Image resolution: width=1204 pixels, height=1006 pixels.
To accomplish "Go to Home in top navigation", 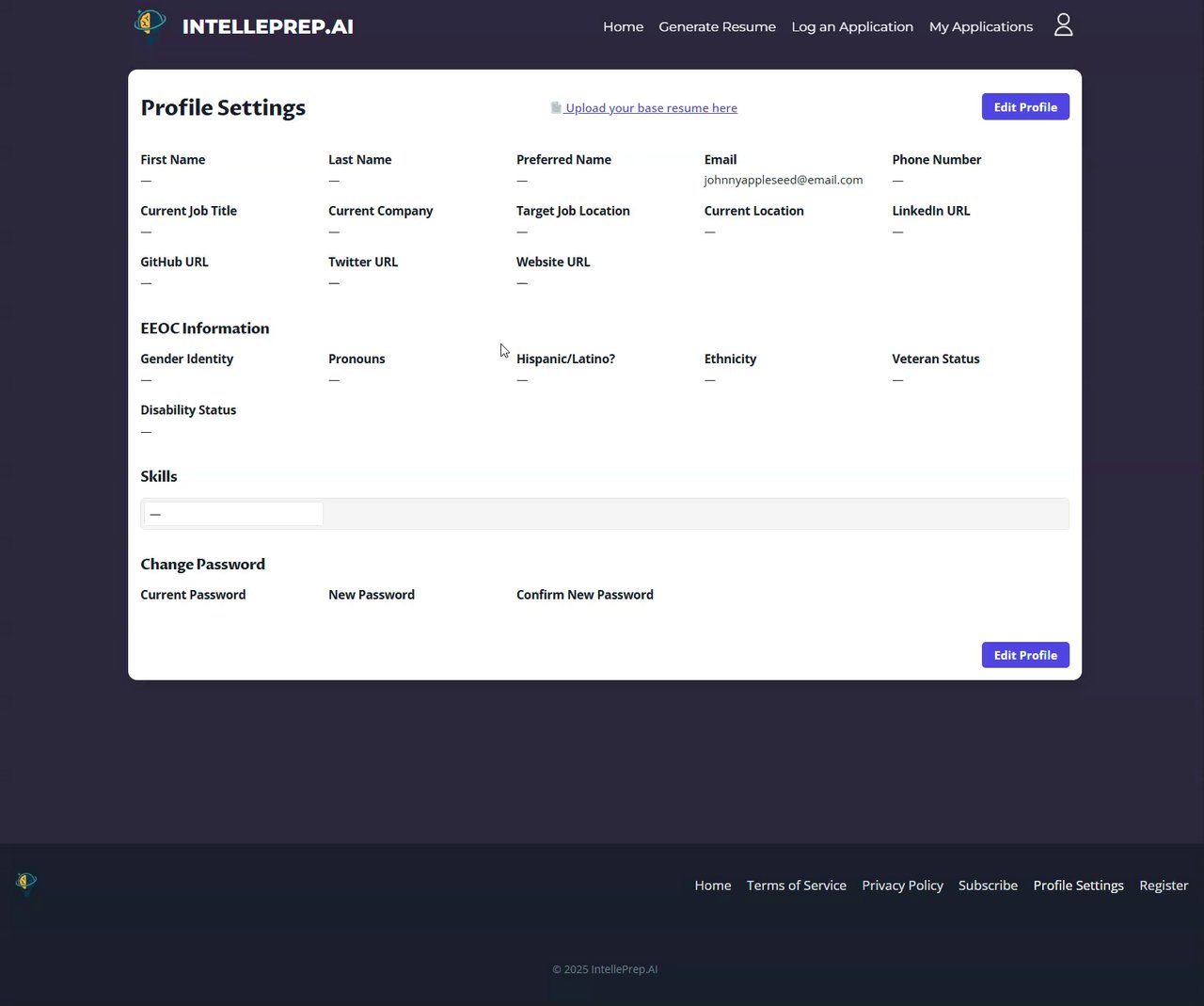I will tap(624, 26).
